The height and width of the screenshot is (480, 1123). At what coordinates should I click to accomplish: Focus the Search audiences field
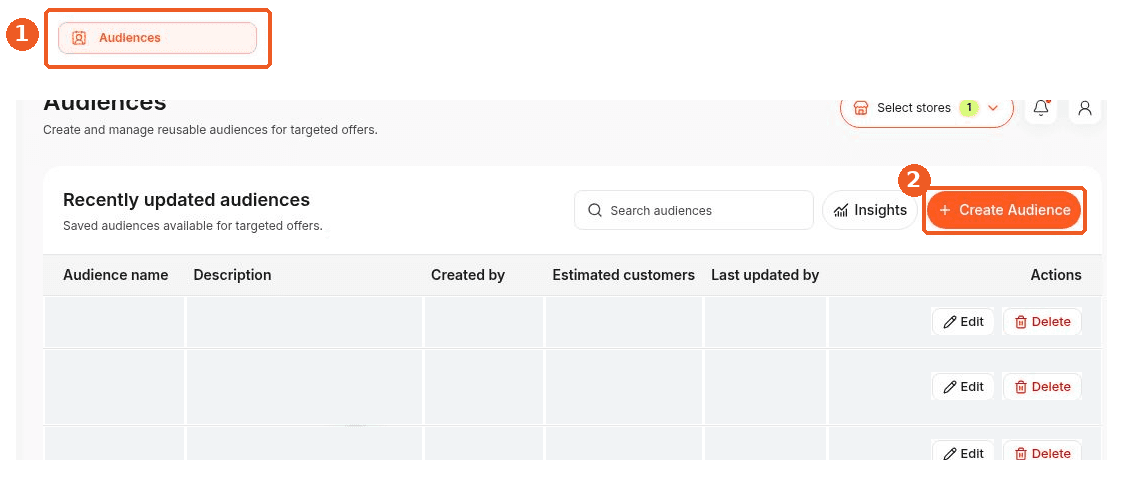click(x=693, y=211)
